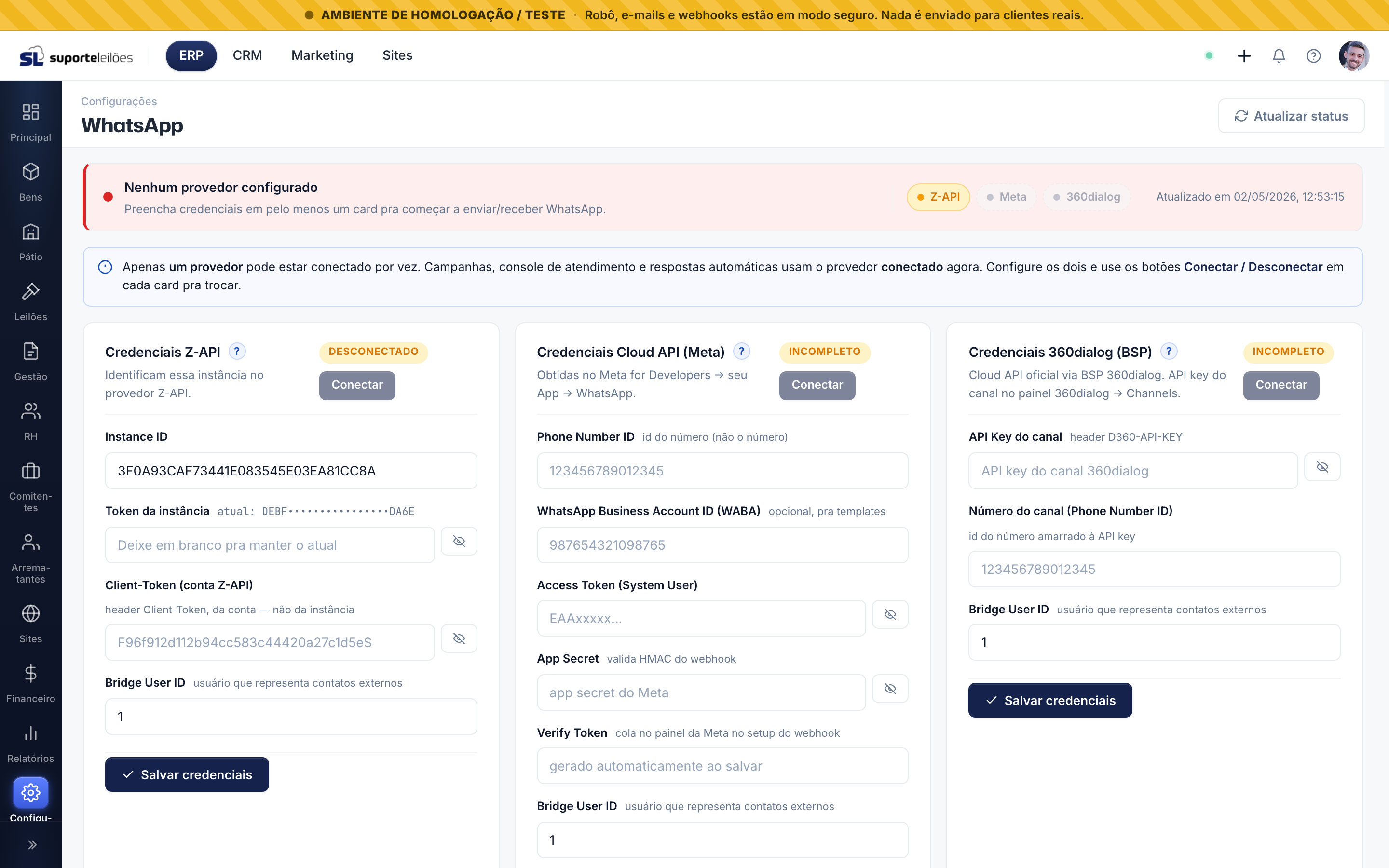Click the 'Atualizado em 02/05/2026, 12:53:15' timestamp
The height and width of the screenshot is (868, 1389).
[x=1250, y=197]
